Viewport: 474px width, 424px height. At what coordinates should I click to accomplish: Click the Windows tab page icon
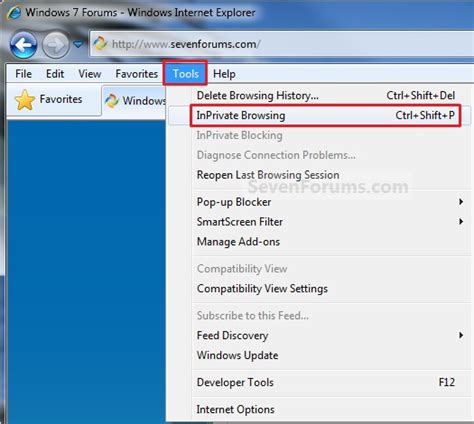click(x=112, y=100)
